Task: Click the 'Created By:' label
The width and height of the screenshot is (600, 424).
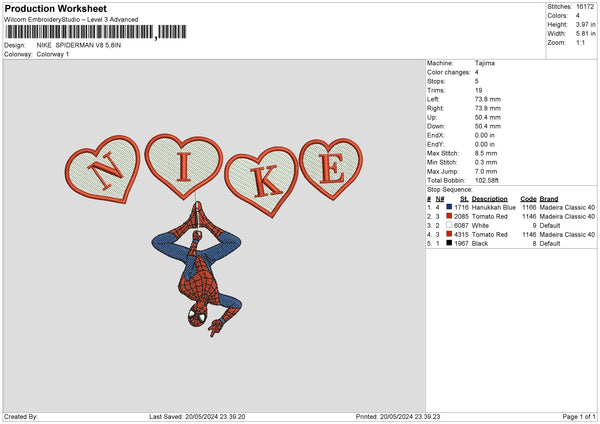Action: coord(21,416)
